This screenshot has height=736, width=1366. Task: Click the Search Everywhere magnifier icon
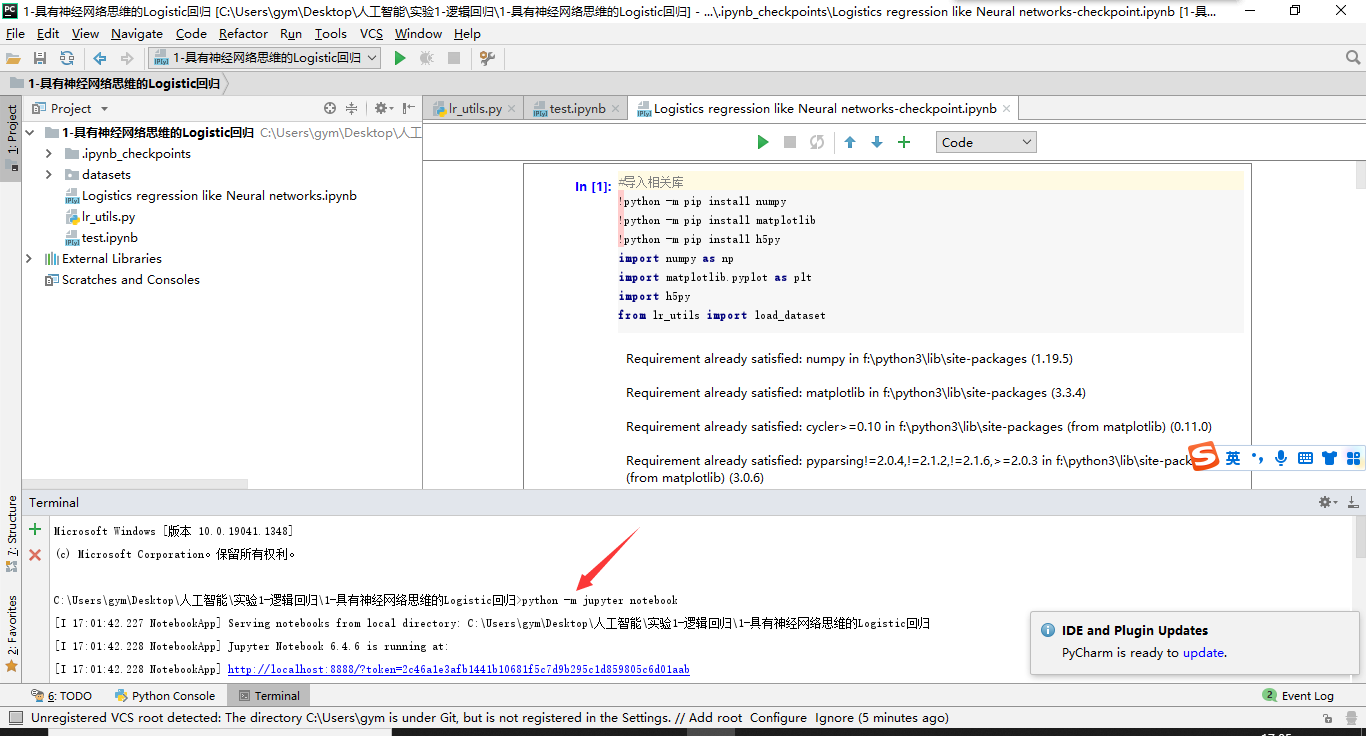pos(1352,58)
